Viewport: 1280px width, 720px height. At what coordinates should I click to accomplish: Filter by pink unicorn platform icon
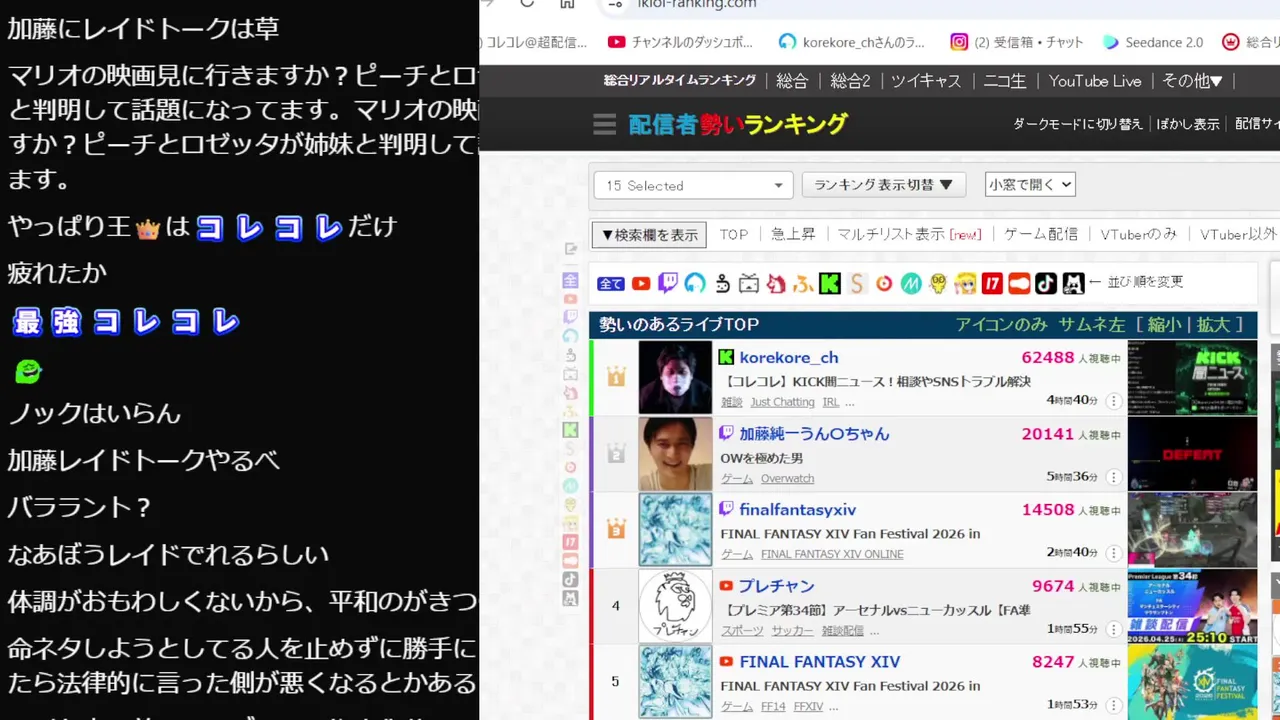[x=776, y=284]
